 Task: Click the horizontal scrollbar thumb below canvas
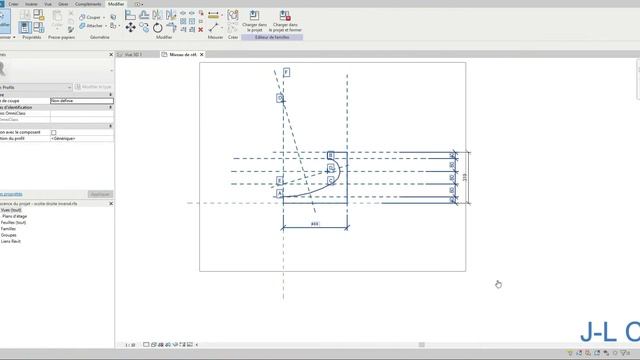pos(422,345)
